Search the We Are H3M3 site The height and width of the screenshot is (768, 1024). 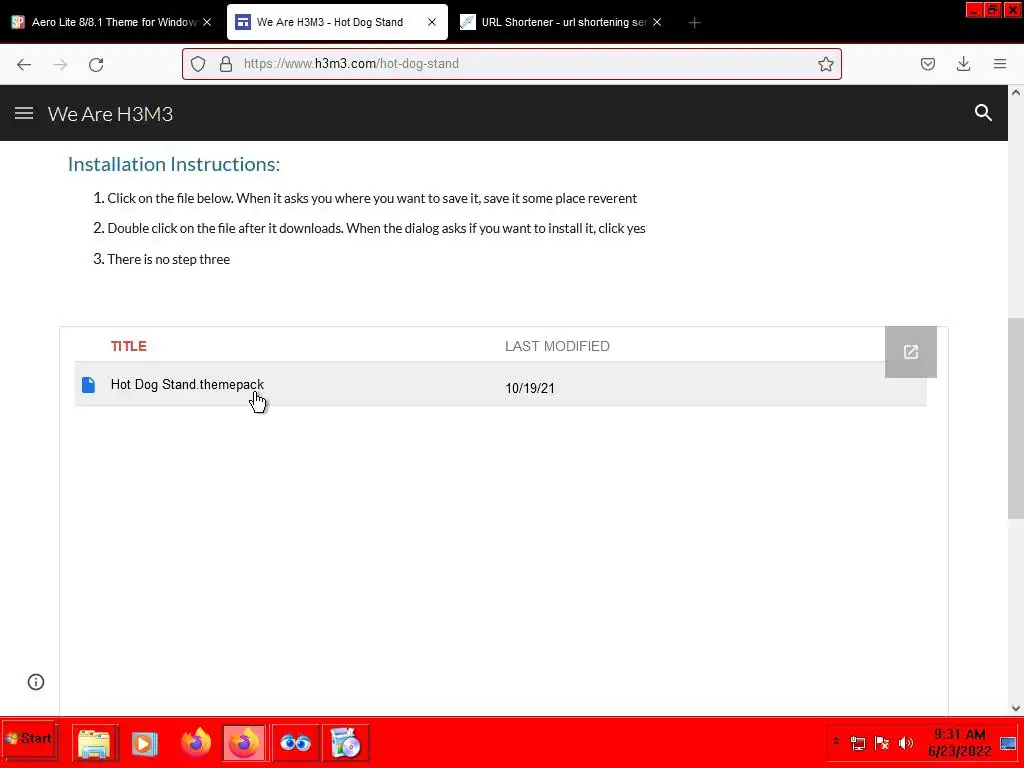pos(983,113)
